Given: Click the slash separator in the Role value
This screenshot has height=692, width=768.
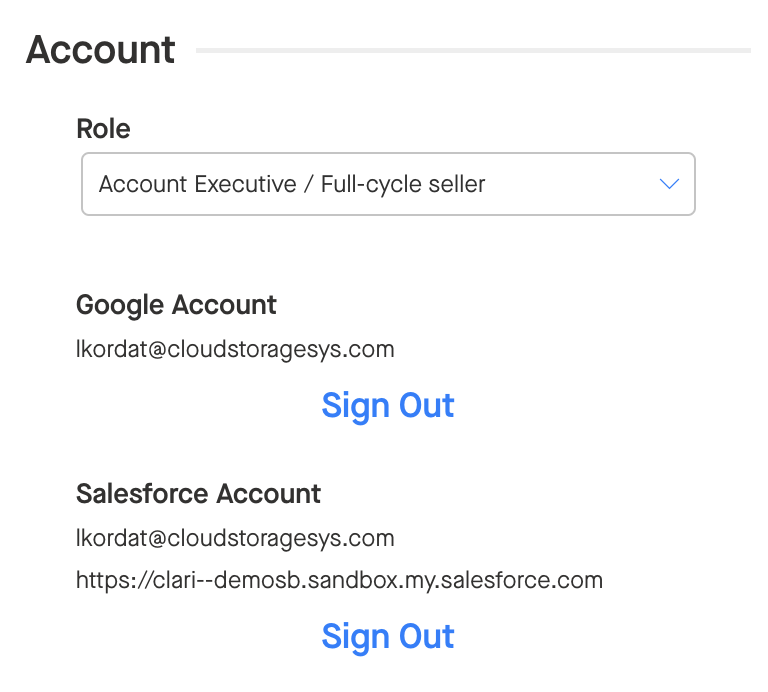Looking at the screenshot, I should pos(308,184).
